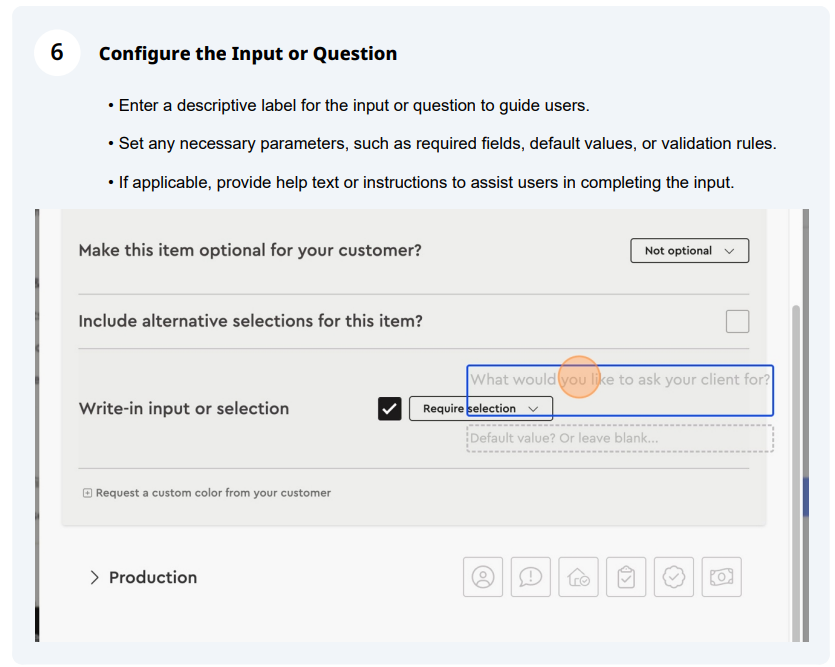Click the vertical scrollbar thumb on the right
The width and height of the screenshot is (835, 667).
point(796,474)
